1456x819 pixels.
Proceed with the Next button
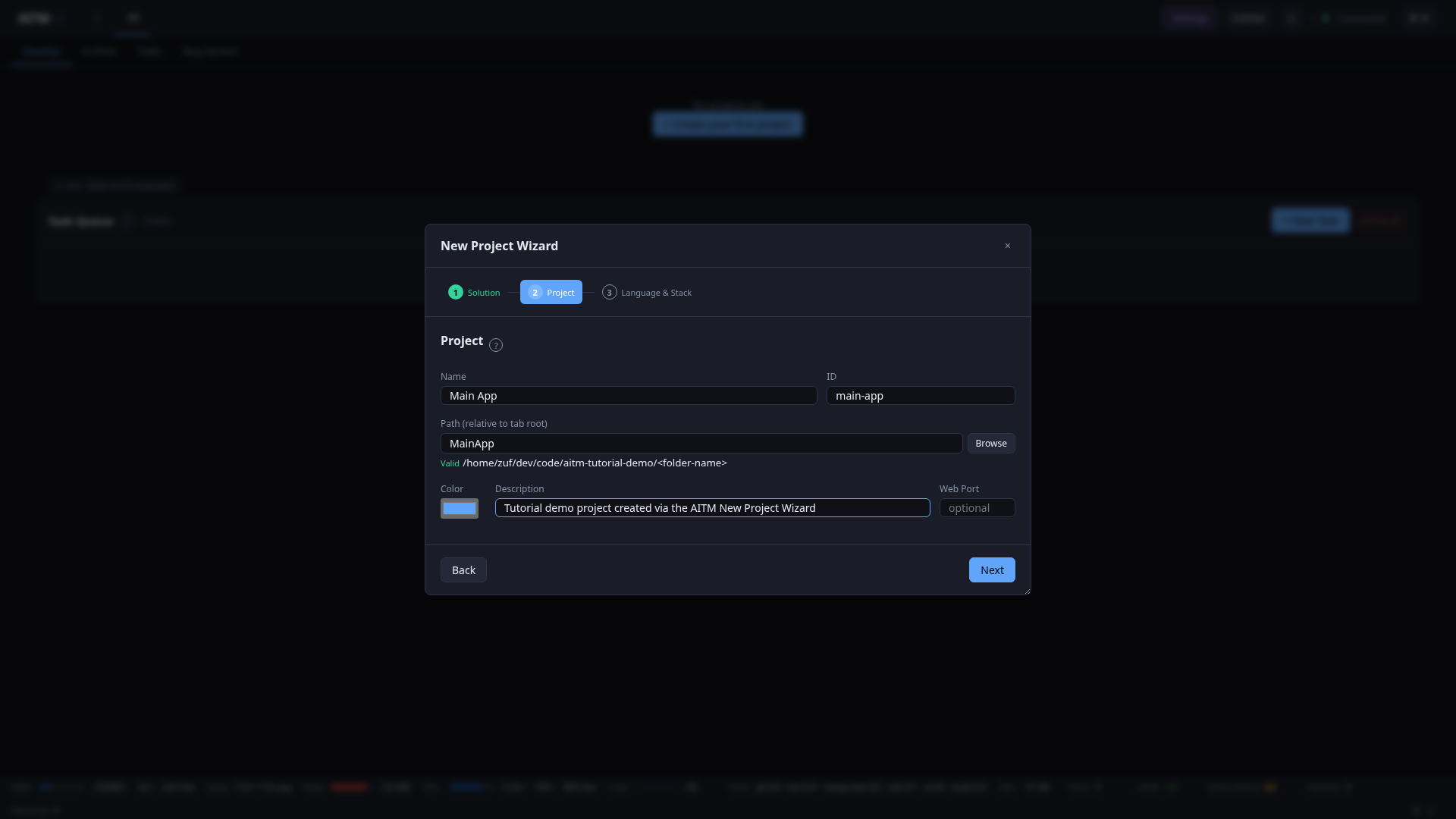pyautogui.click(x=992, y=570)
